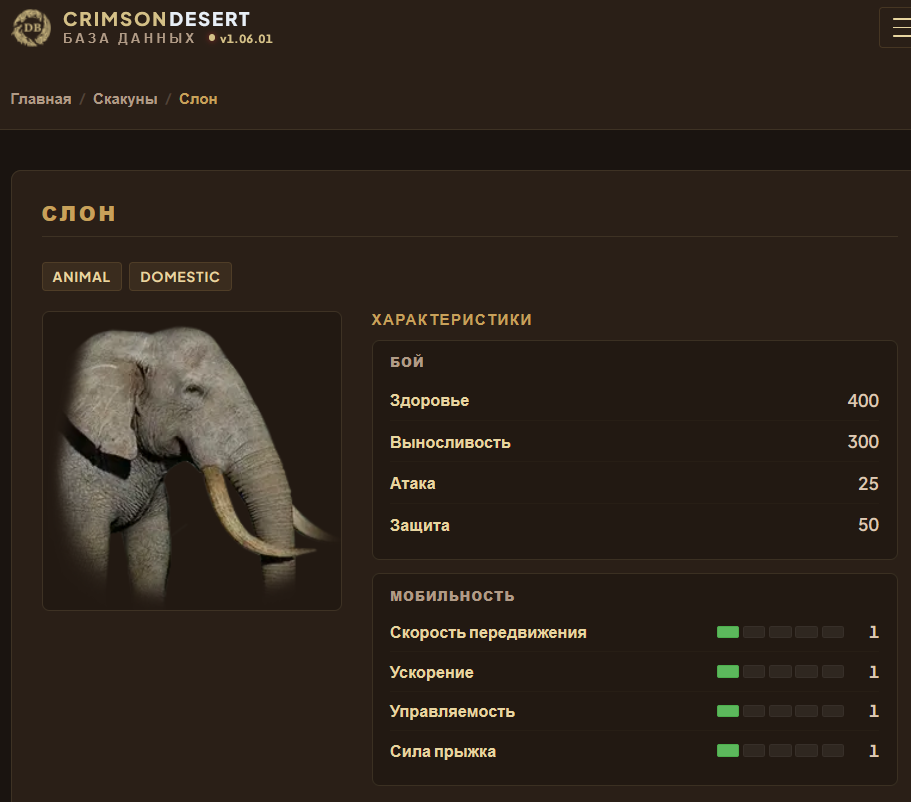The height and width of the screenshot is (802, 911).
Task: Click the Управляемость rating bar
Action: point(780,711)
